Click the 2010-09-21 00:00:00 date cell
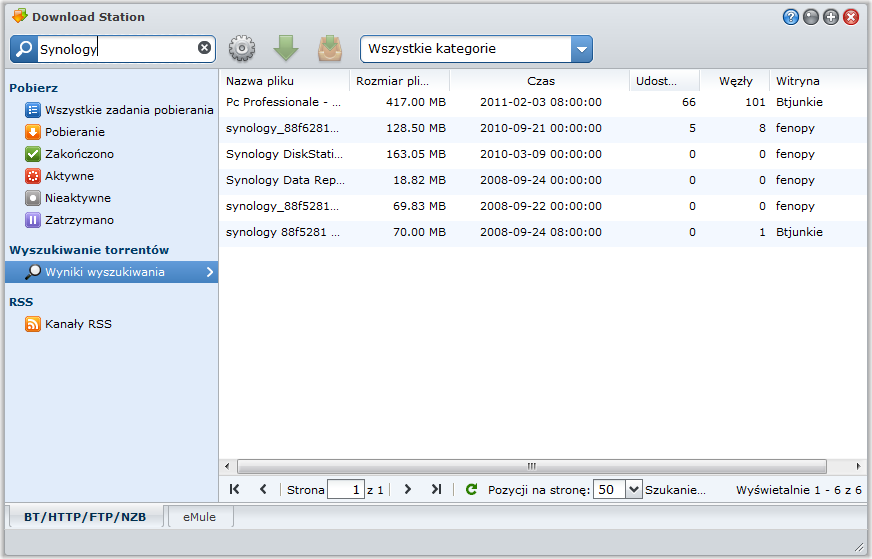 click(541, 128)
